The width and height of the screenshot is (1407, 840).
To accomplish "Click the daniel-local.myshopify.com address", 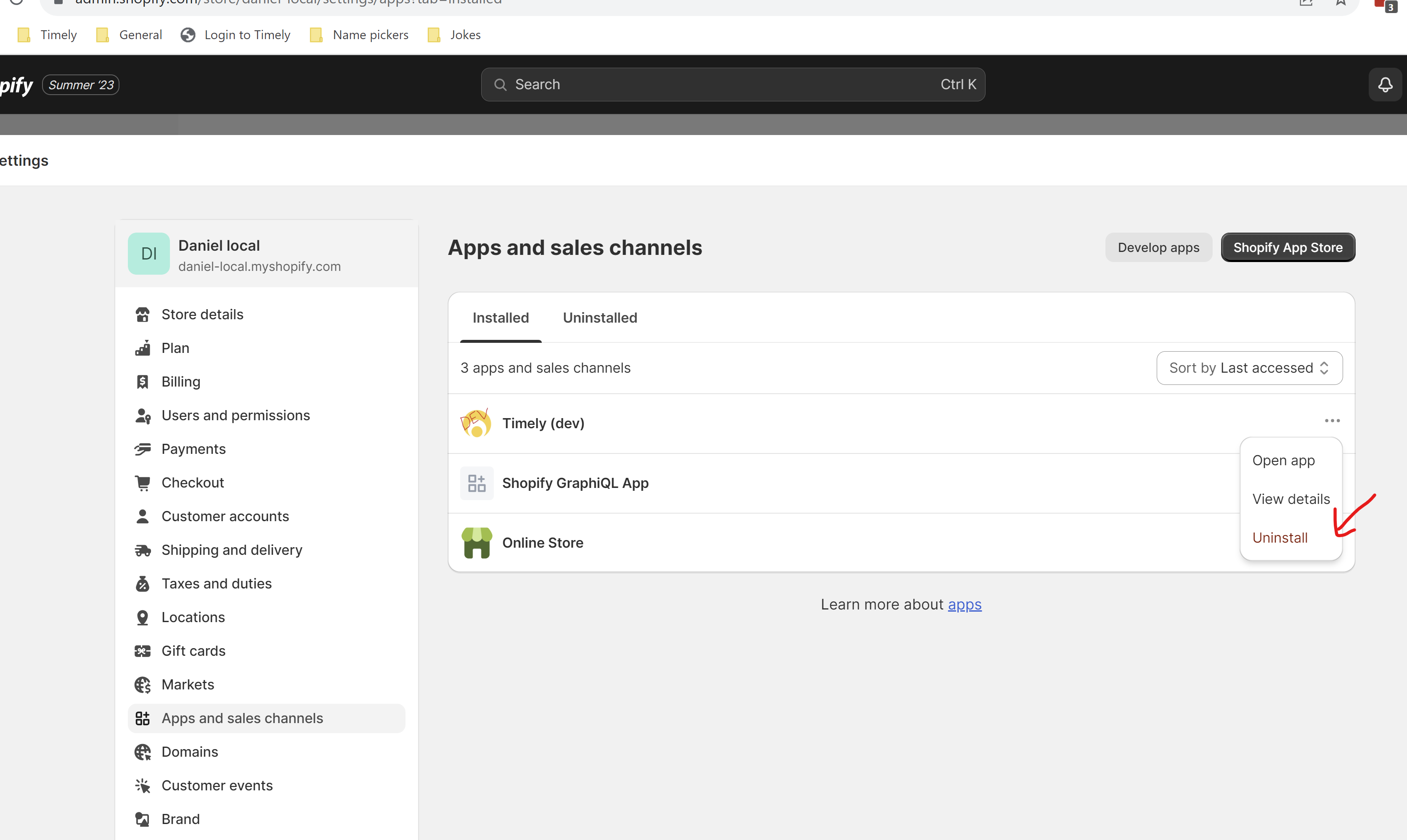I will click(259, 267).
